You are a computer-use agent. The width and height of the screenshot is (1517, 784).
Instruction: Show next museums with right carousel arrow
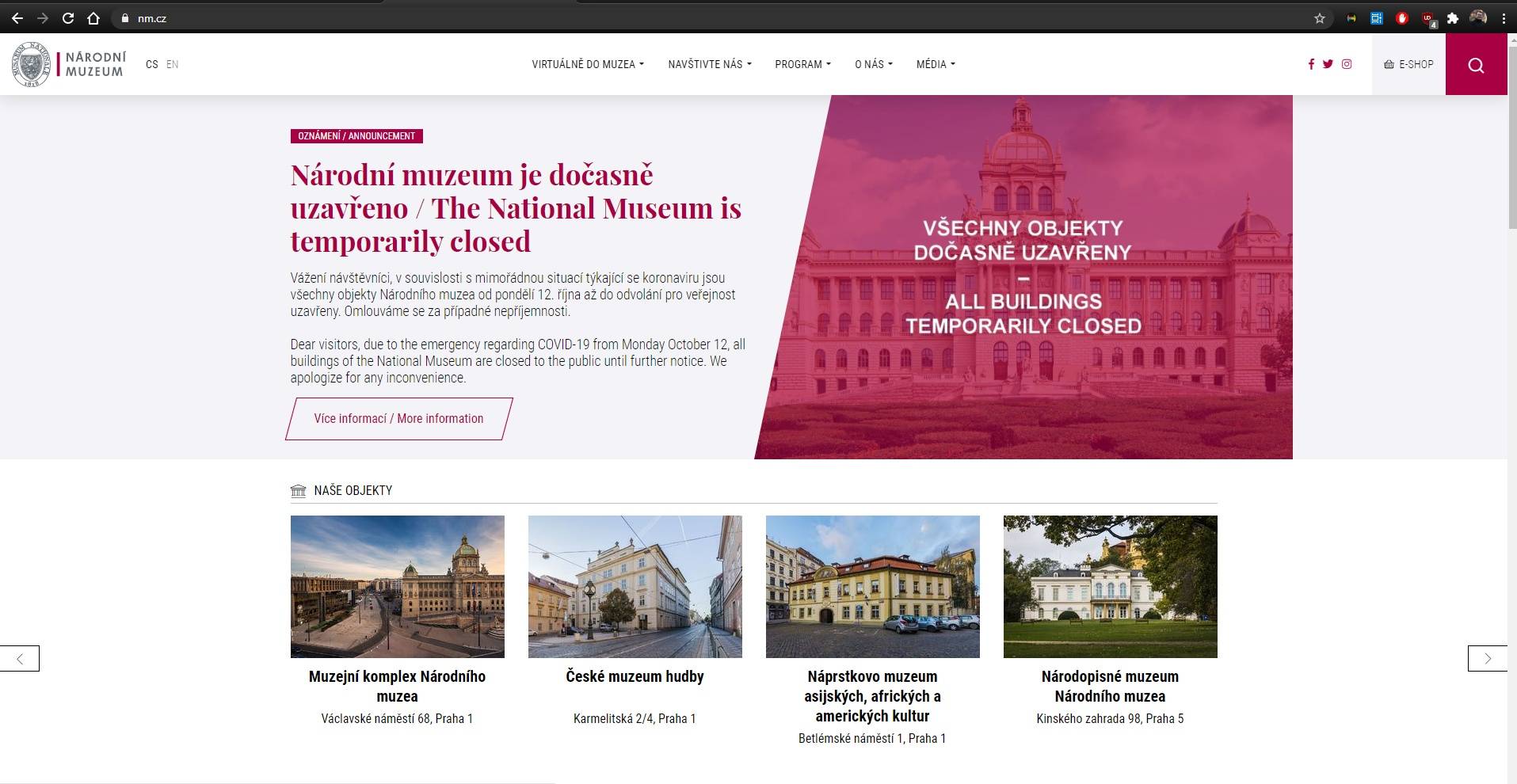(x=1487, y=658)
